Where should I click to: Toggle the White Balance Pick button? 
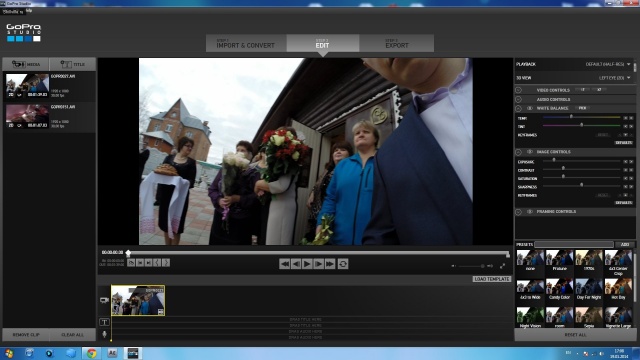click(x=582, y=108)
